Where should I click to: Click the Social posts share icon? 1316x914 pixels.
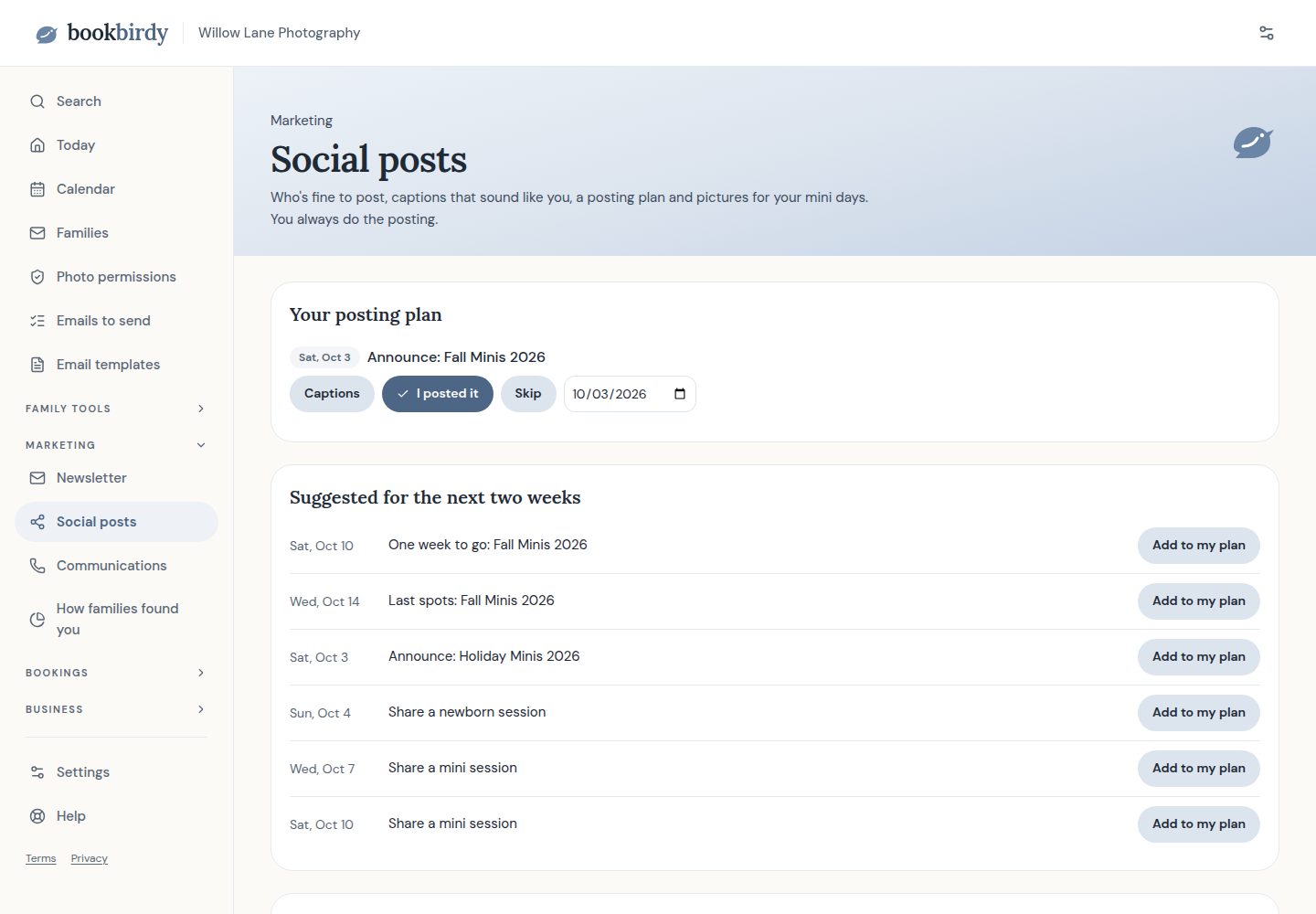[x=37, y=522]
